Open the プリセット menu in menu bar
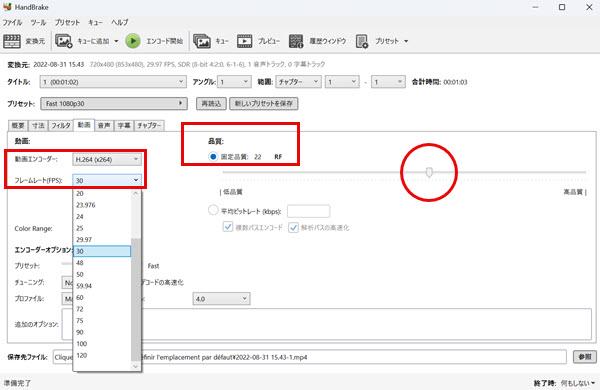The image size is (600, 390). [x=67, y=22]
